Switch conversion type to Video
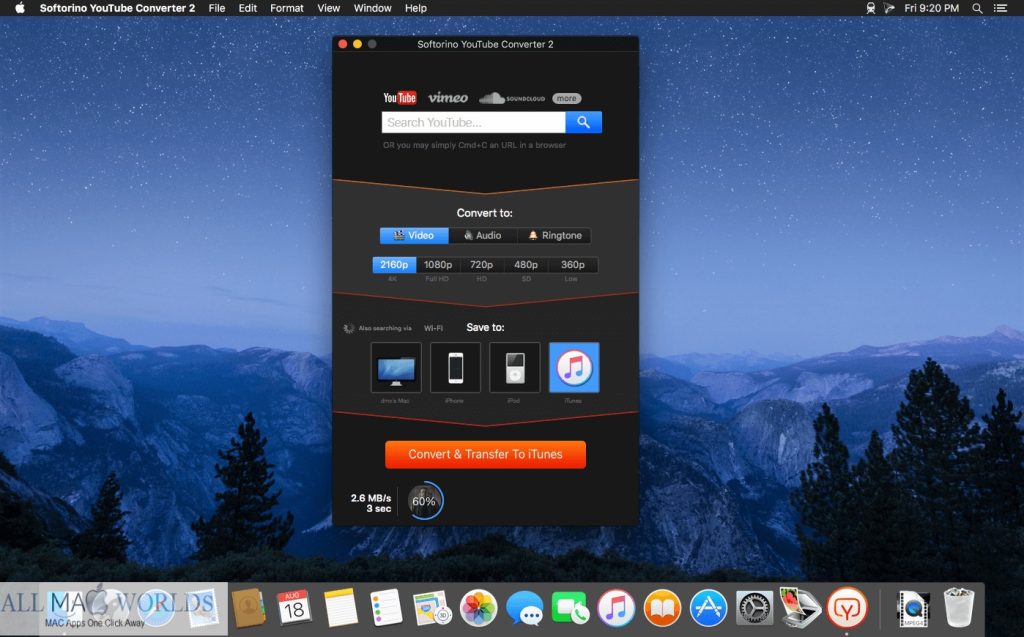Image resolution: width=1024 pixels, height=637 pixels. (414, 235)
